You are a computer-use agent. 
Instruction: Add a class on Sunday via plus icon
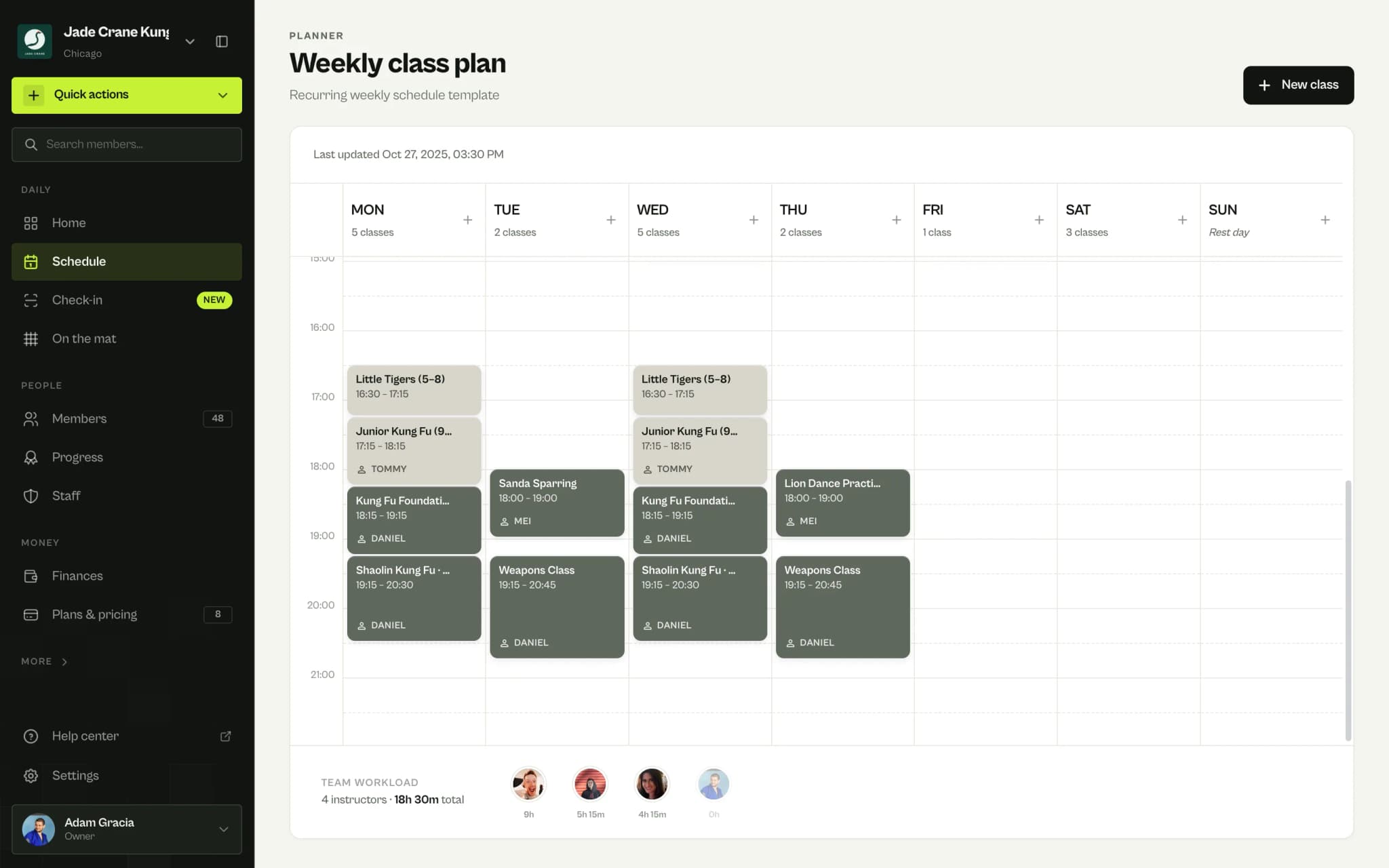coord(1325,220)
